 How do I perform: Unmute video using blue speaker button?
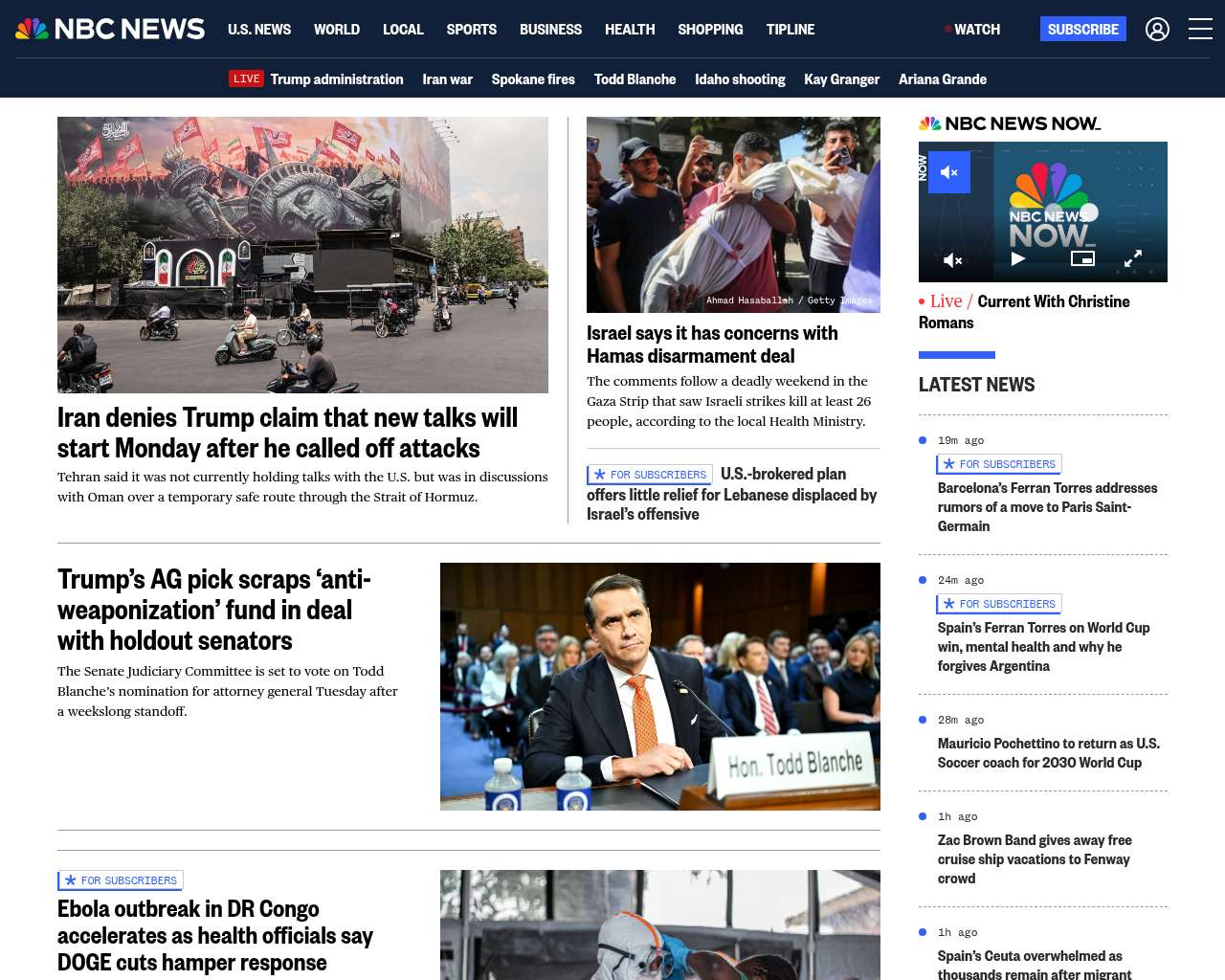tap(949, 172)
